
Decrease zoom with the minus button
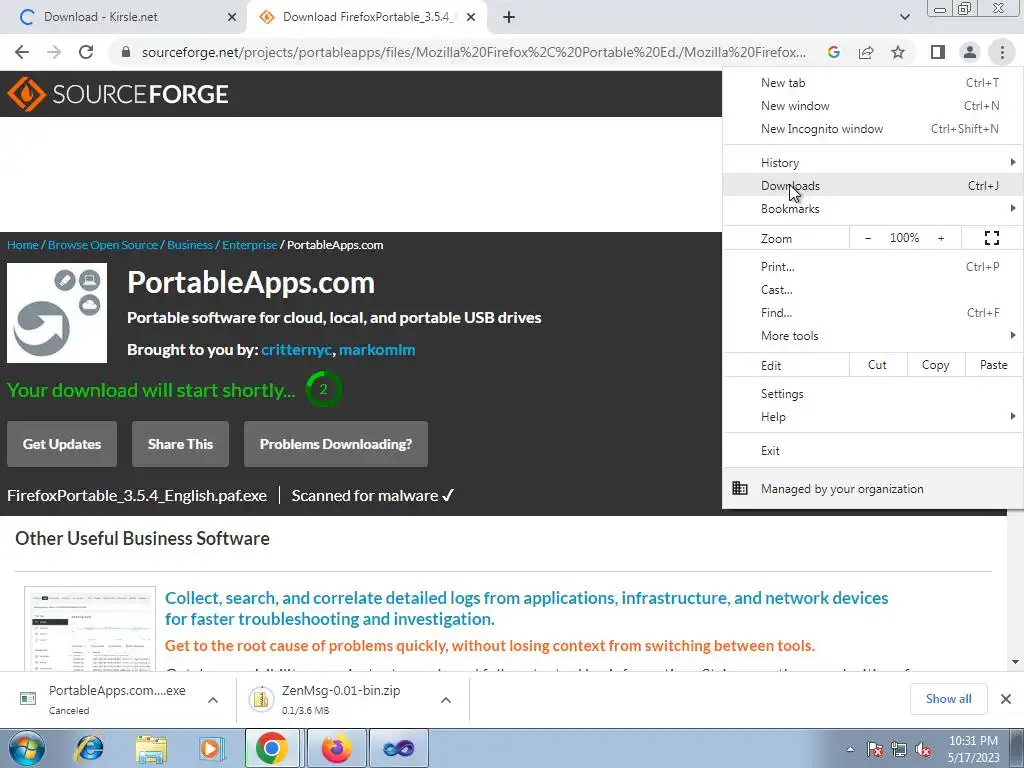tap(868, 238)
